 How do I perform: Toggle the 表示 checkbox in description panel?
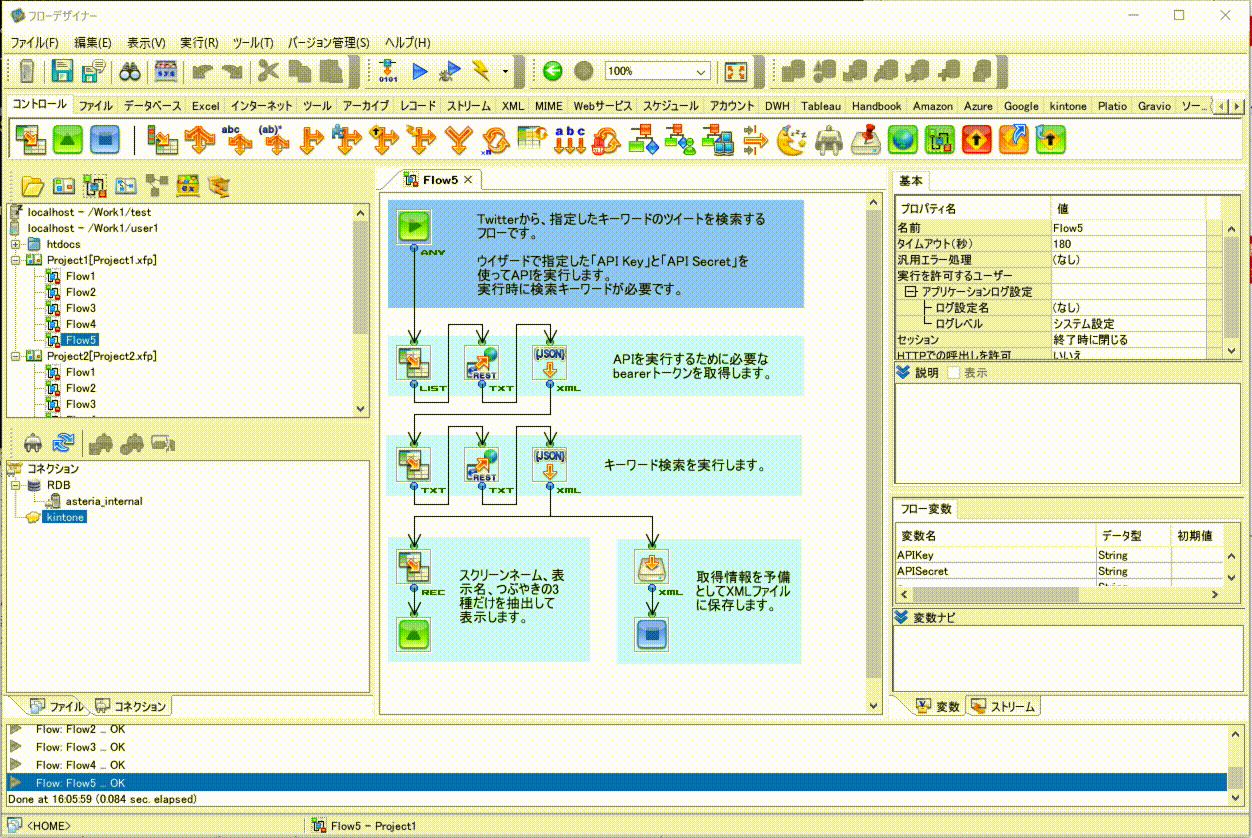tap(954, 372)
